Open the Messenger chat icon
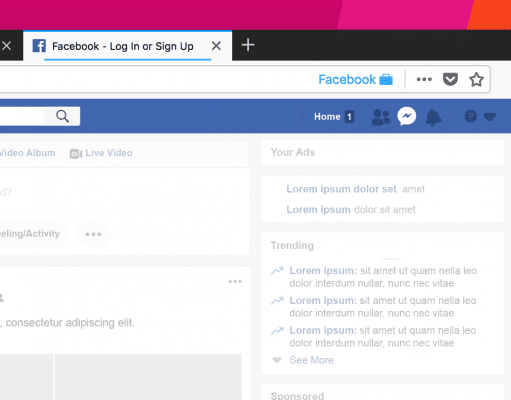This screenshot has height=400, width=511. click(x=407, y=116)
